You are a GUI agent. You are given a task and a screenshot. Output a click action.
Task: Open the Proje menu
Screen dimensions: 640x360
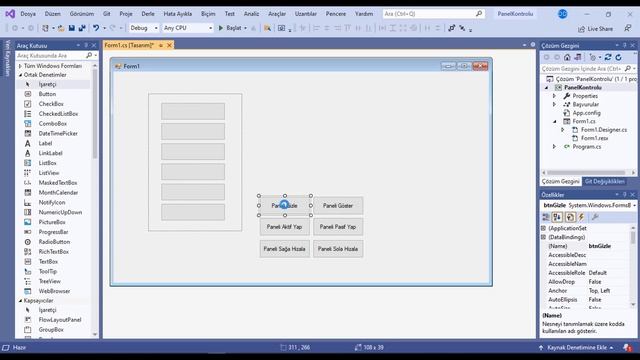pyautogui.click(x=126, y=14)
